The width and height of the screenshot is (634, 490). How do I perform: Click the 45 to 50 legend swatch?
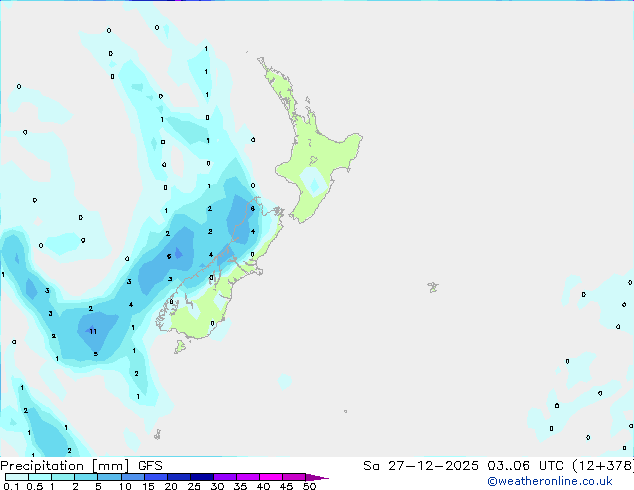(x=294, y=477)
